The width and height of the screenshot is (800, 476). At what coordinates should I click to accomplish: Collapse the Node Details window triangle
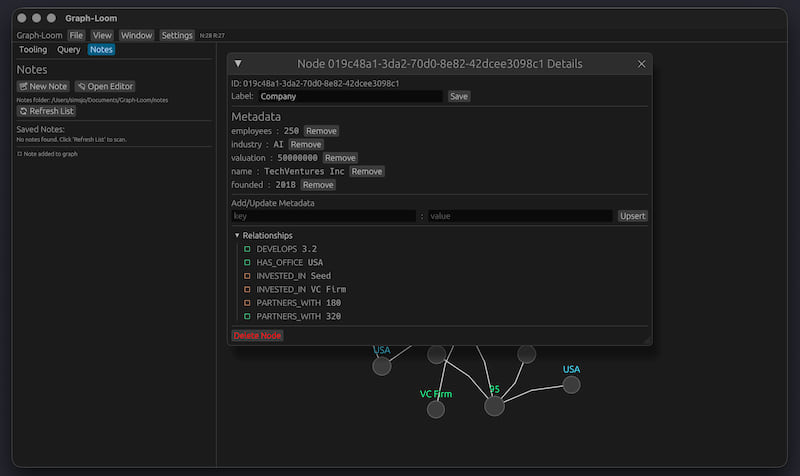(x=238, y=64)
